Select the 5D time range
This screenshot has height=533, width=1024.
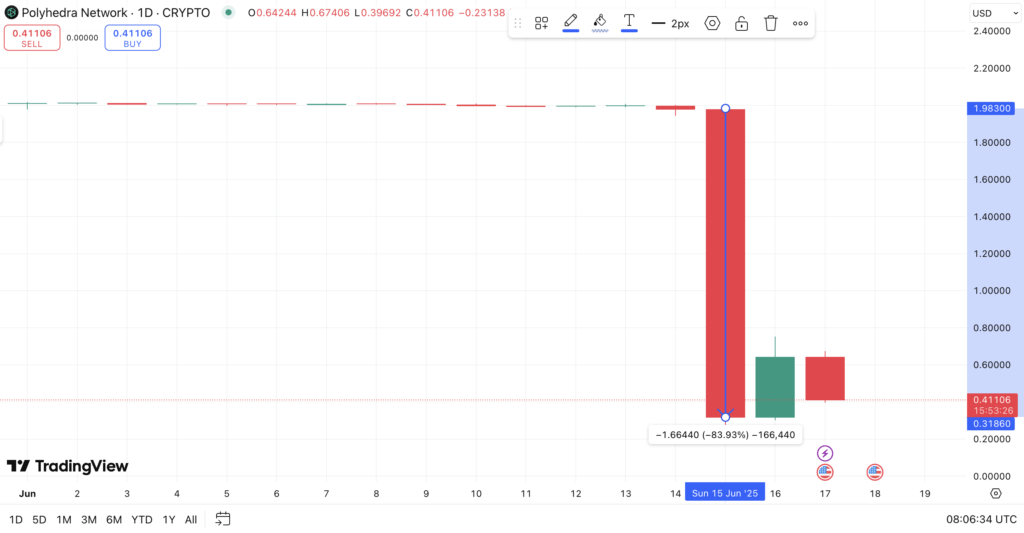tap(39, 520)
